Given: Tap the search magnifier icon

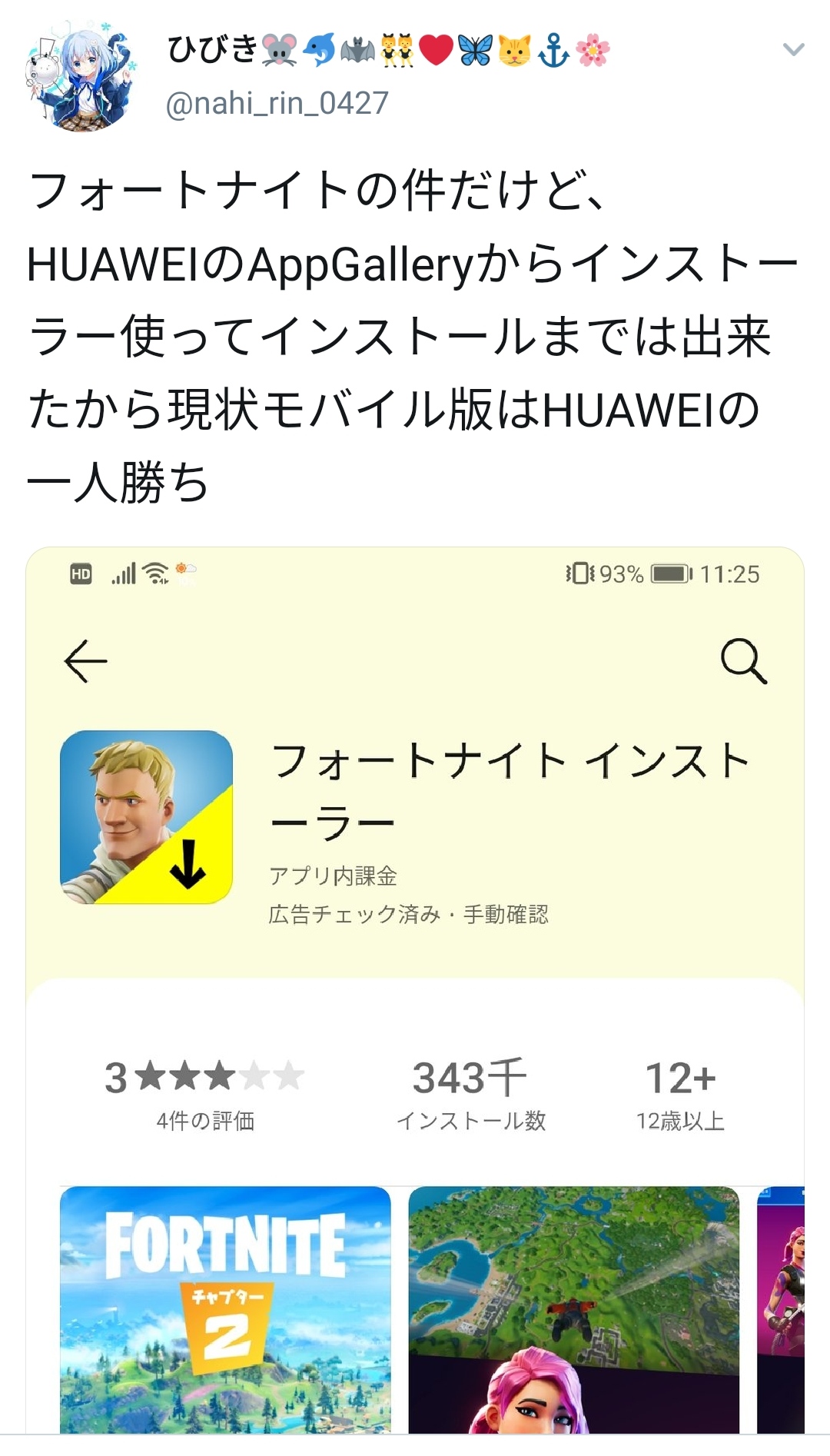Looking at the screenshot, I should pos(743,660).
